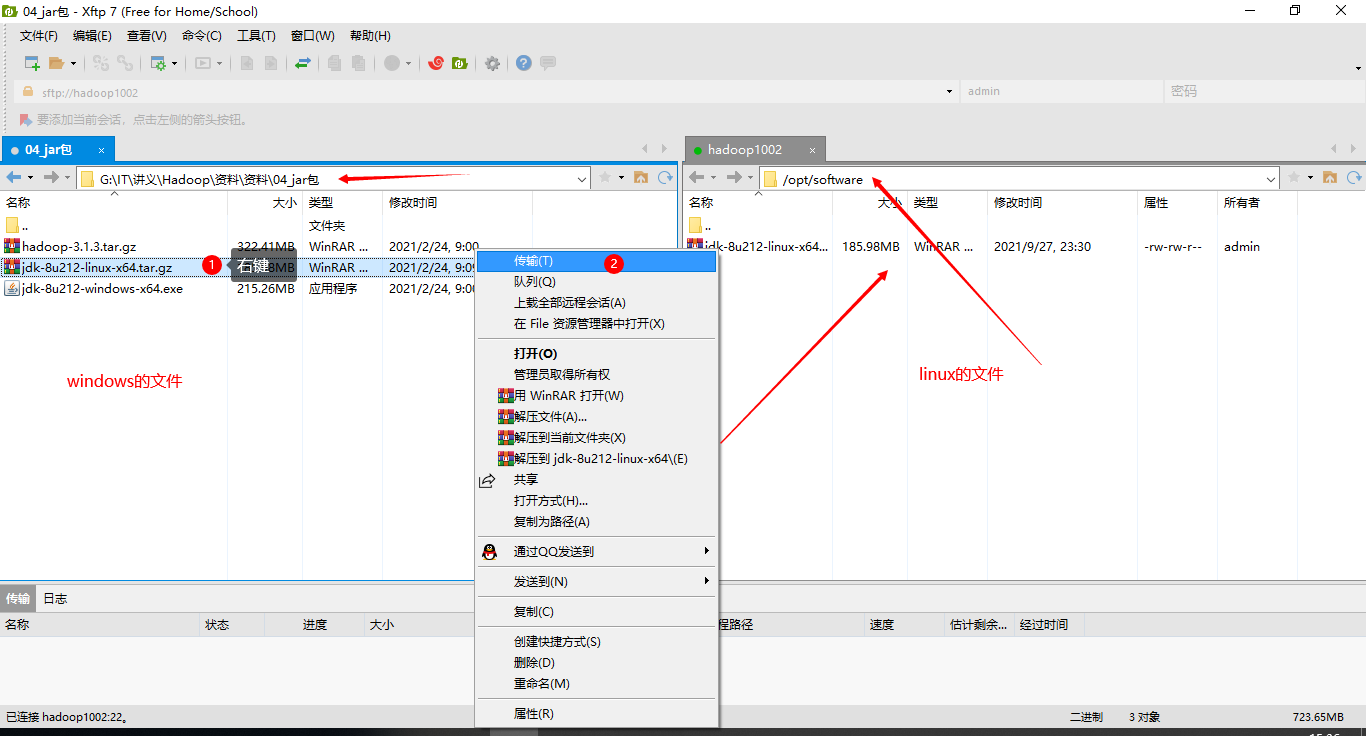Click the green-blue transfer direction arrows icon
Image resolution: width=1366 pixels, height=736 pixels.
coord(303,63)
